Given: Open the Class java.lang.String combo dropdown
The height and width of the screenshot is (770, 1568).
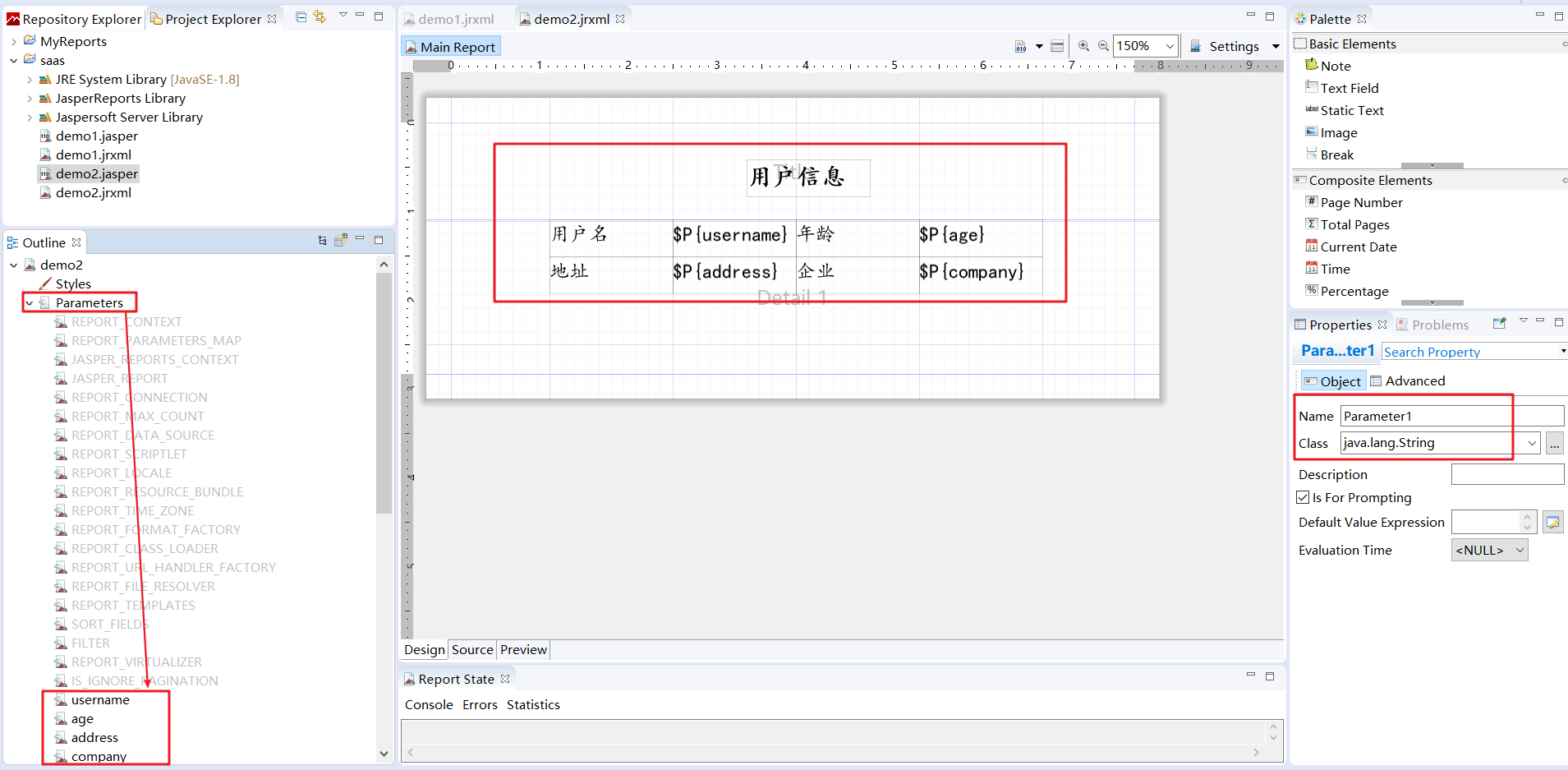Looking at the screenshot, I should [x=1532, y=443].
